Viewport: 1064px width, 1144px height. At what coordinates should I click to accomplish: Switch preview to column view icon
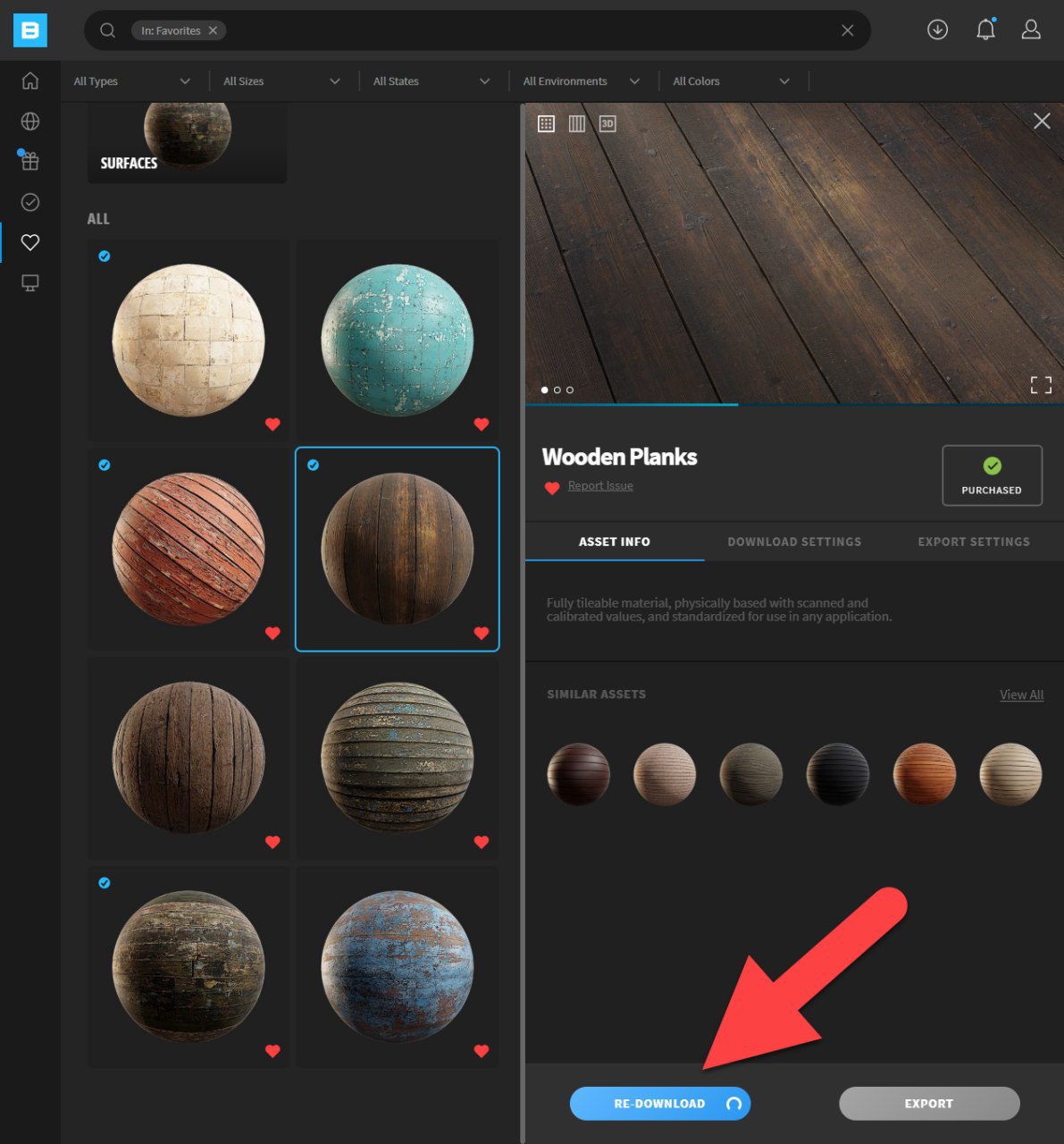(x=577, y=123)
